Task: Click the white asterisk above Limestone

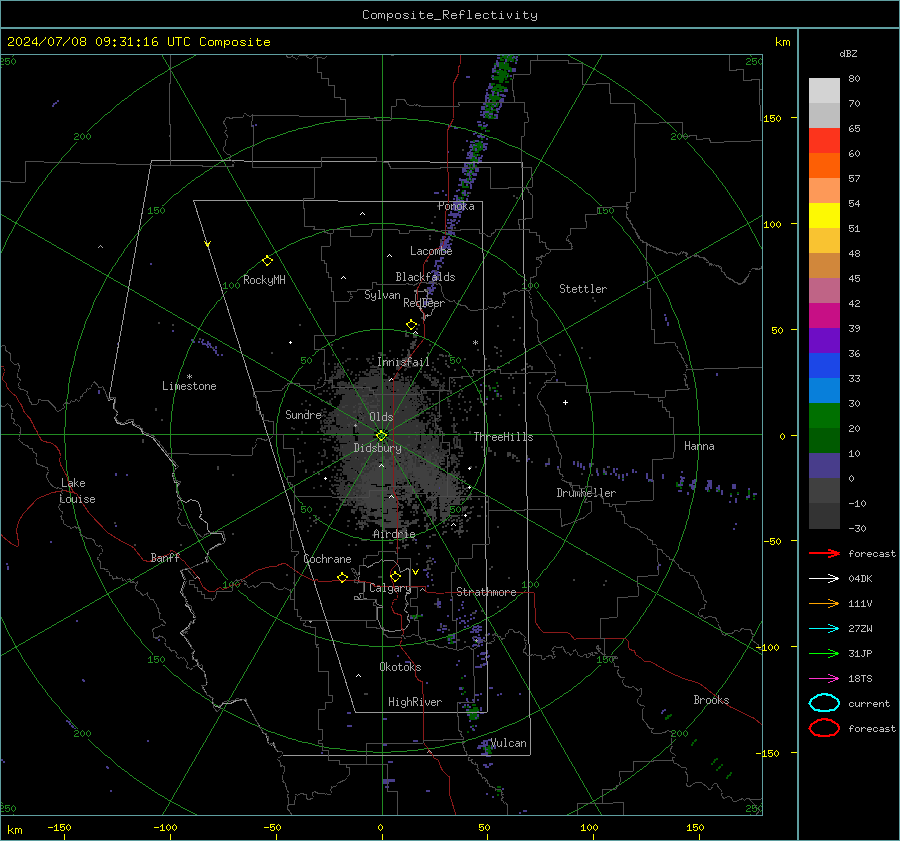Action: [189, 377]
